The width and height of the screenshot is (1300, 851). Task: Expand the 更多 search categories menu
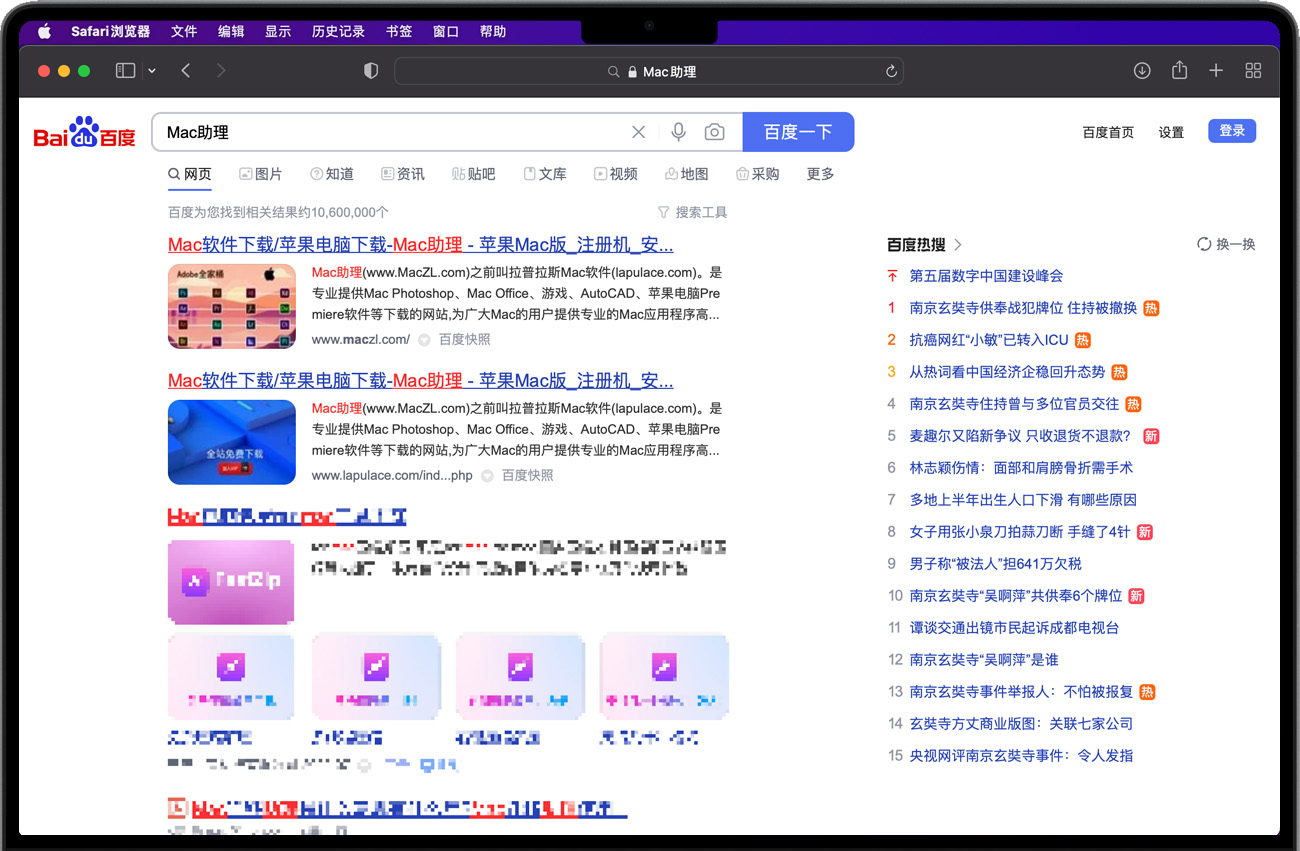point(819,173)
